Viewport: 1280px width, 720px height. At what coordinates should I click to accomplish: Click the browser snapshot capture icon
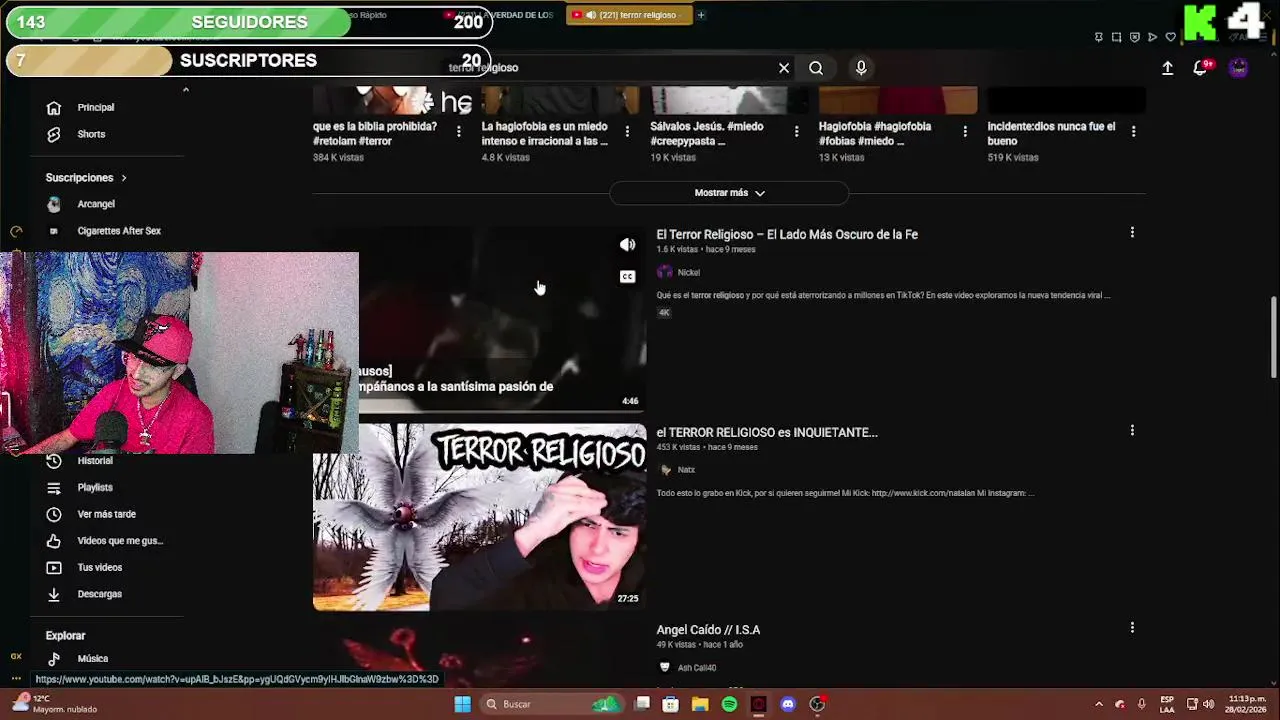pos(1117,37)
